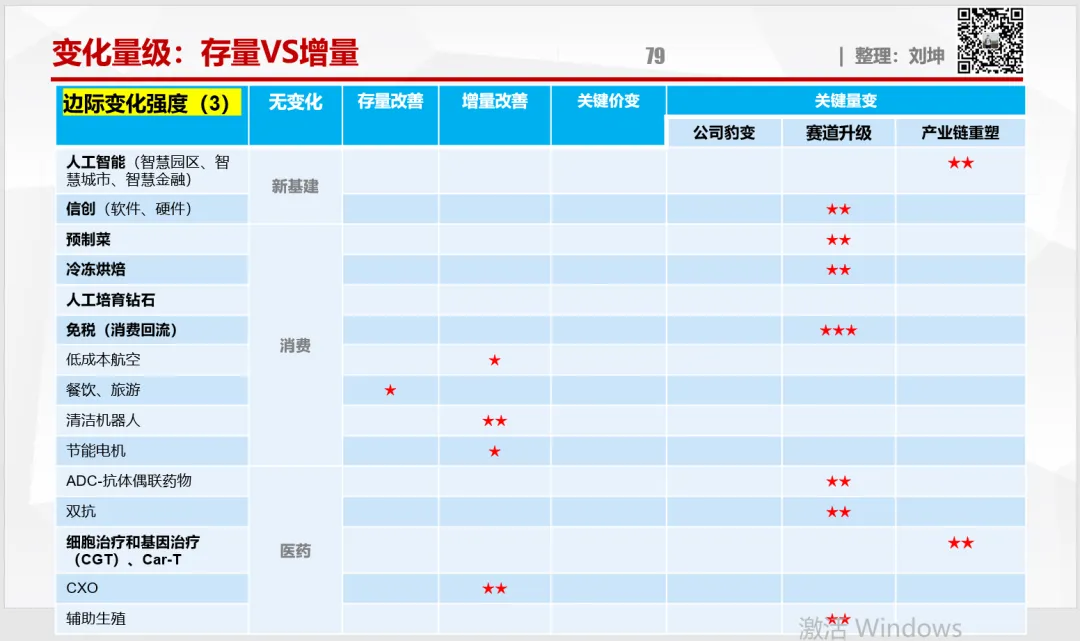The image size is (1080, 641).
Task: Click the two stars in 清洁机器人 row
Action: (x=495, y=421)
